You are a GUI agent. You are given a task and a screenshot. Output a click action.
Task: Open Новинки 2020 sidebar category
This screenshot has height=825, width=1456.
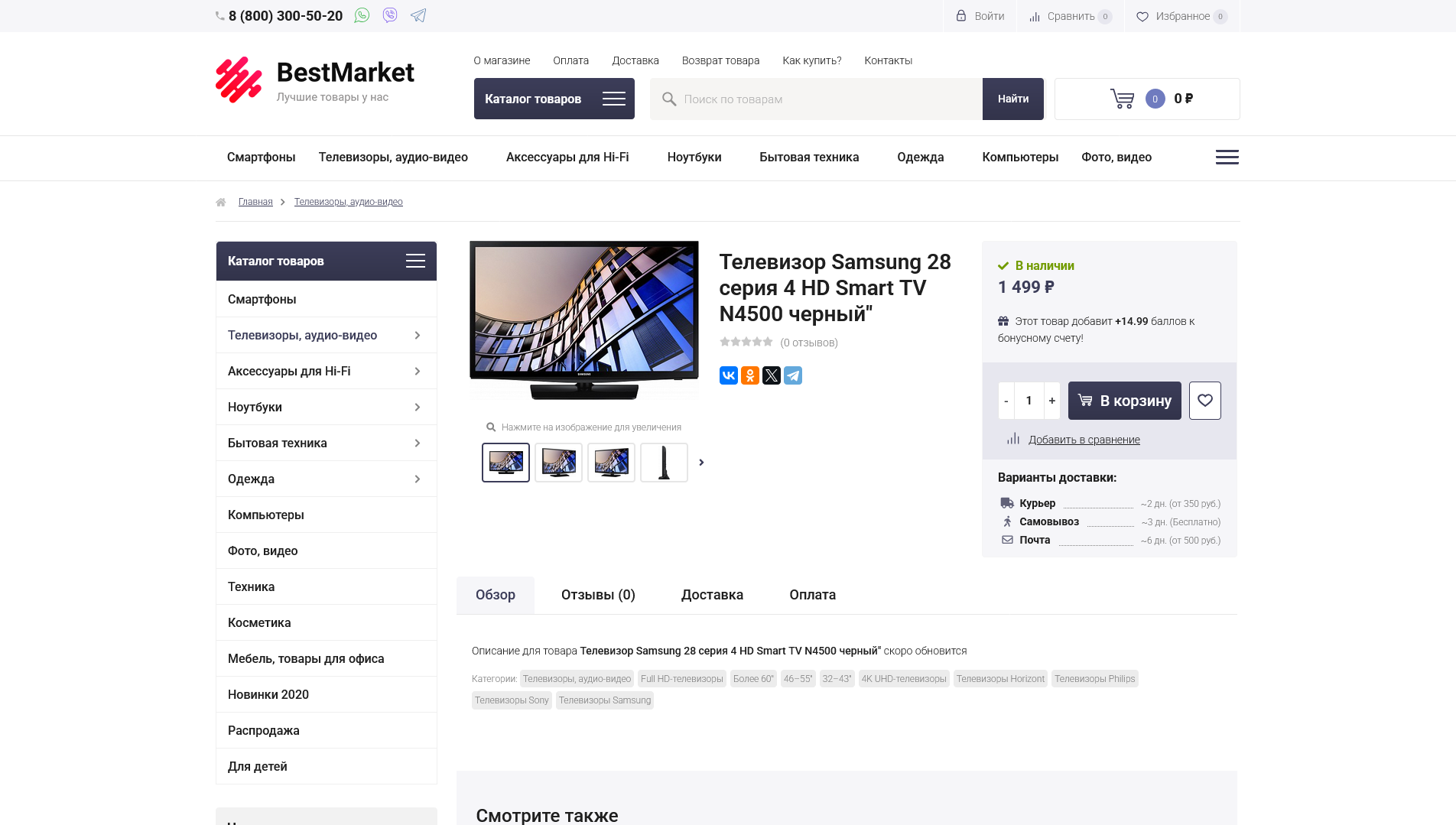327,694
